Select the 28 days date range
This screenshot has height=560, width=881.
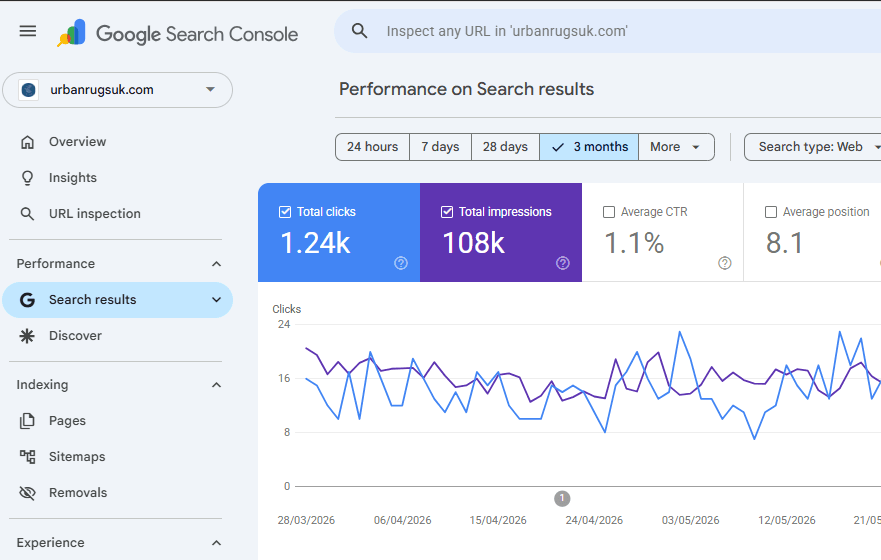pos(505,147)
